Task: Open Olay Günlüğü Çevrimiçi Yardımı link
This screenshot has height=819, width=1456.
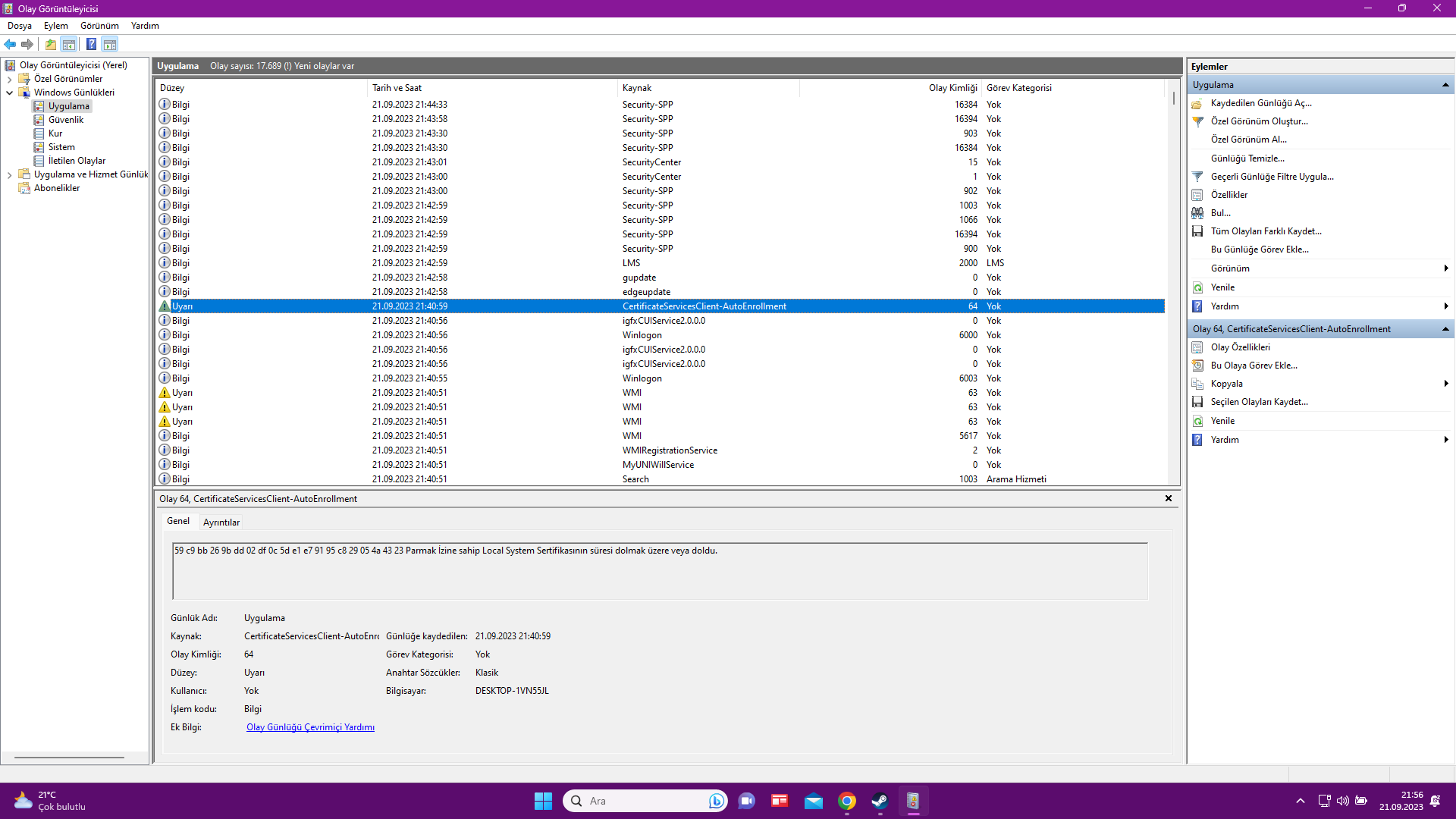Action: point(310,727)
